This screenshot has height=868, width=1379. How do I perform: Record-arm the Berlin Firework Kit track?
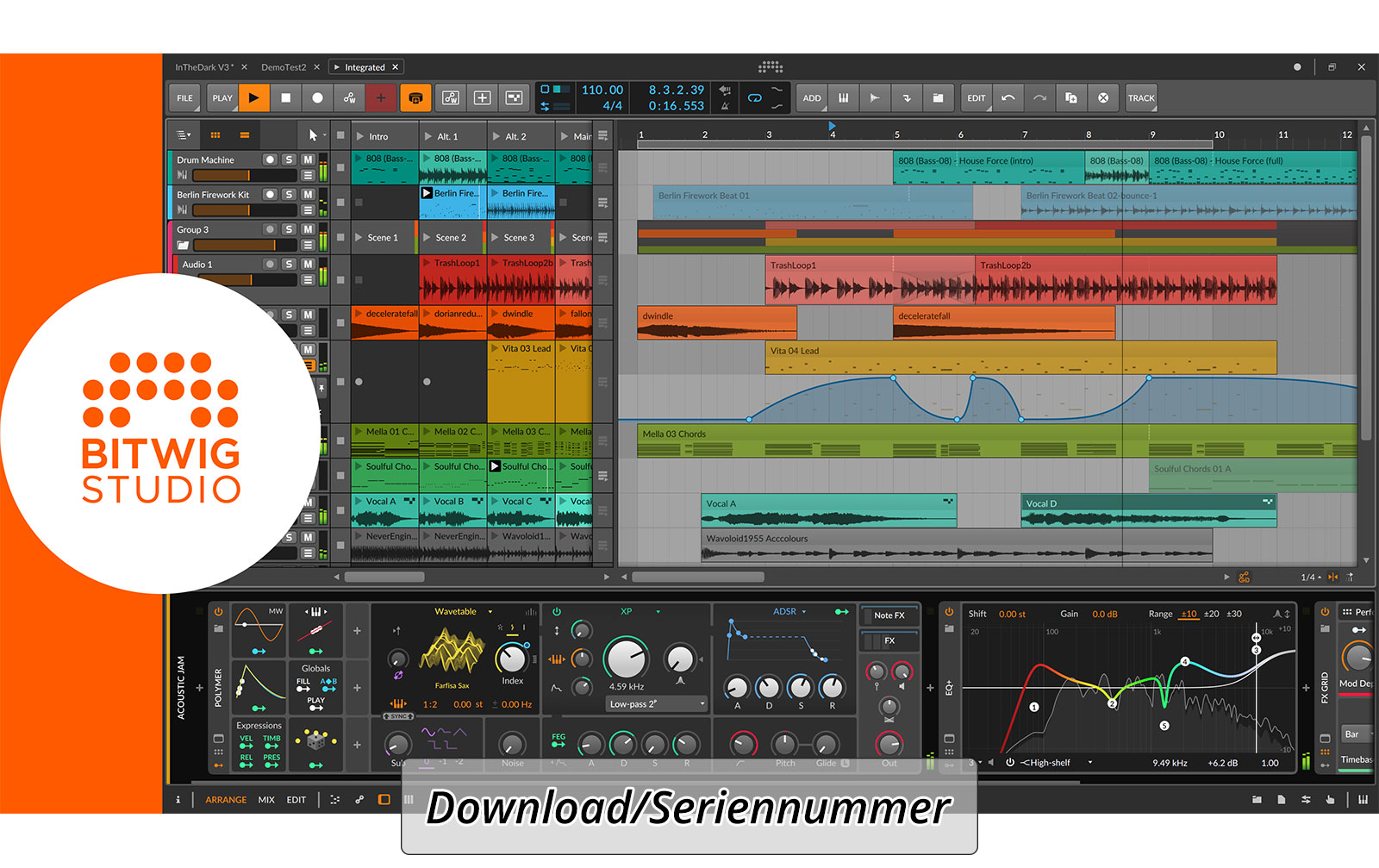click(x=270, y=195)
